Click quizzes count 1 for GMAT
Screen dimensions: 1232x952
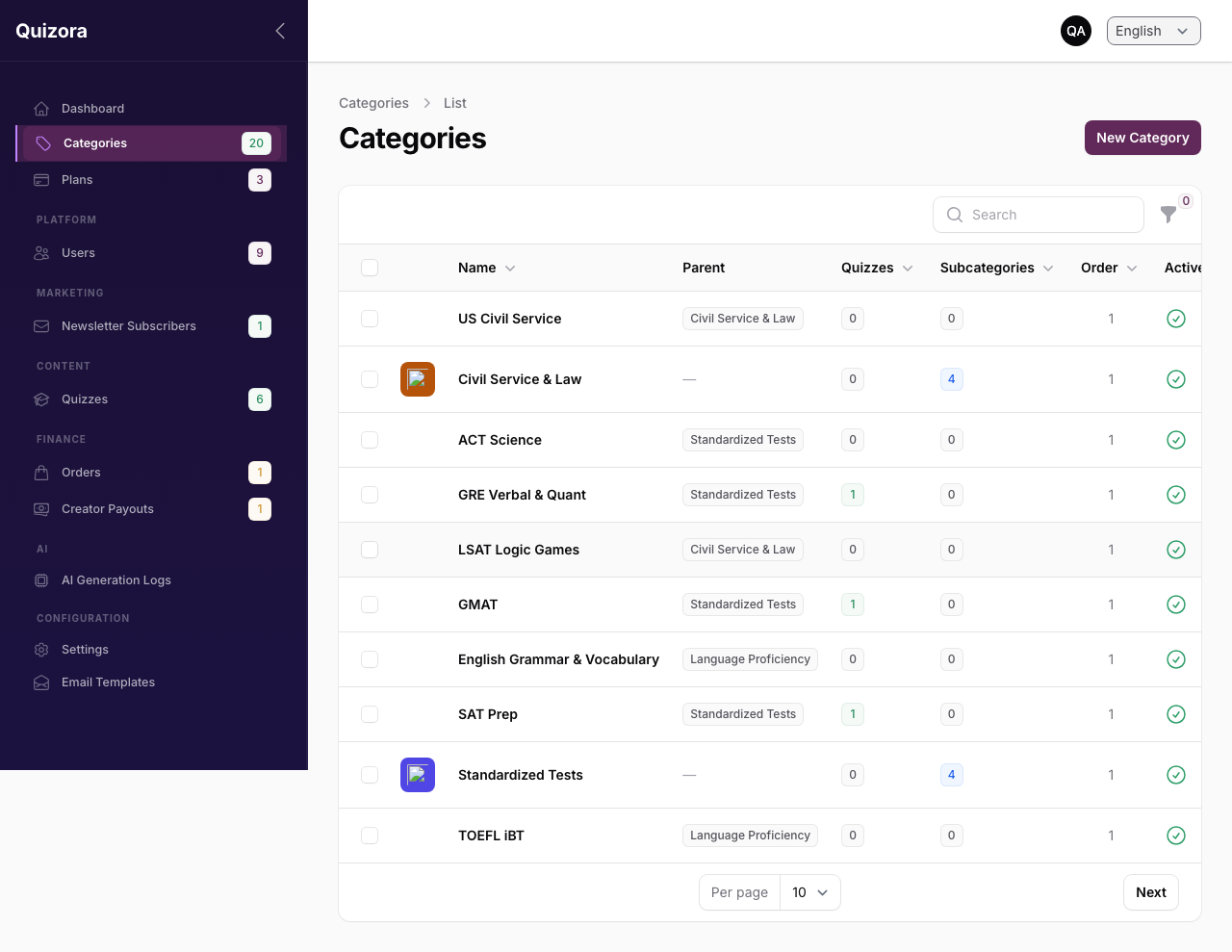tap(853, 605)
